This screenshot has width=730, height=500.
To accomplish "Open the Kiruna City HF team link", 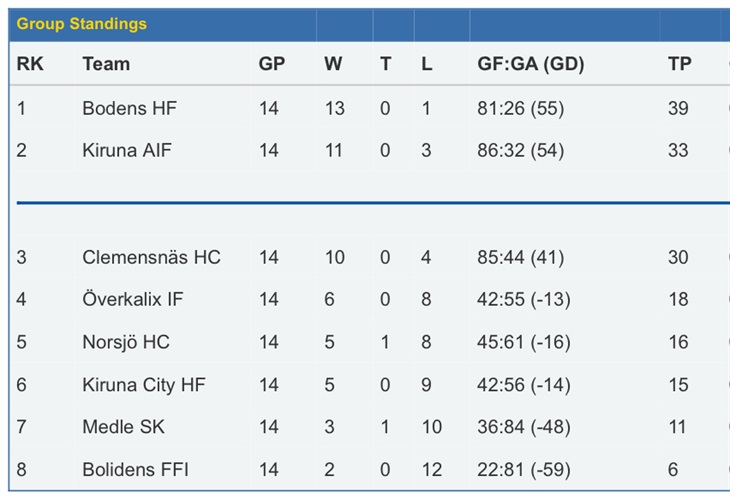I will pyautogui.click(x=144, y=385).
